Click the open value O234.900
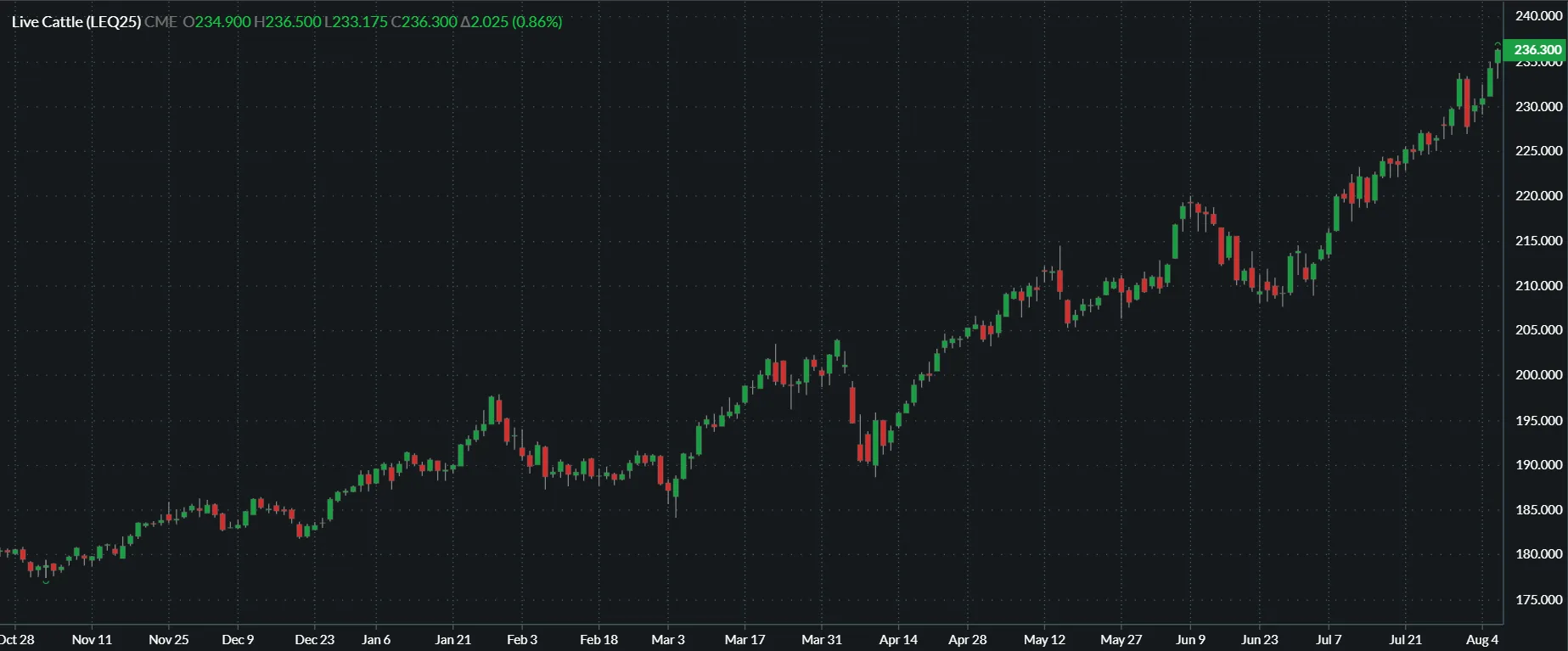 coord(216,22)
